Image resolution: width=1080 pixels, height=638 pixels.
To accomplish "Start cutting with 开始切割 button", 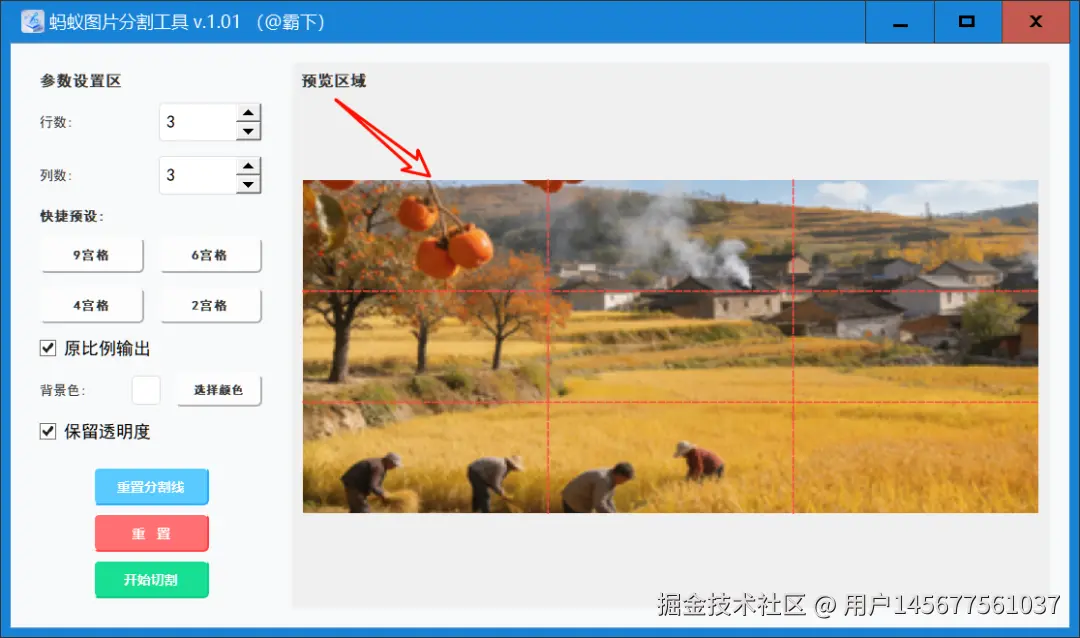I will (x=152, y=579).
